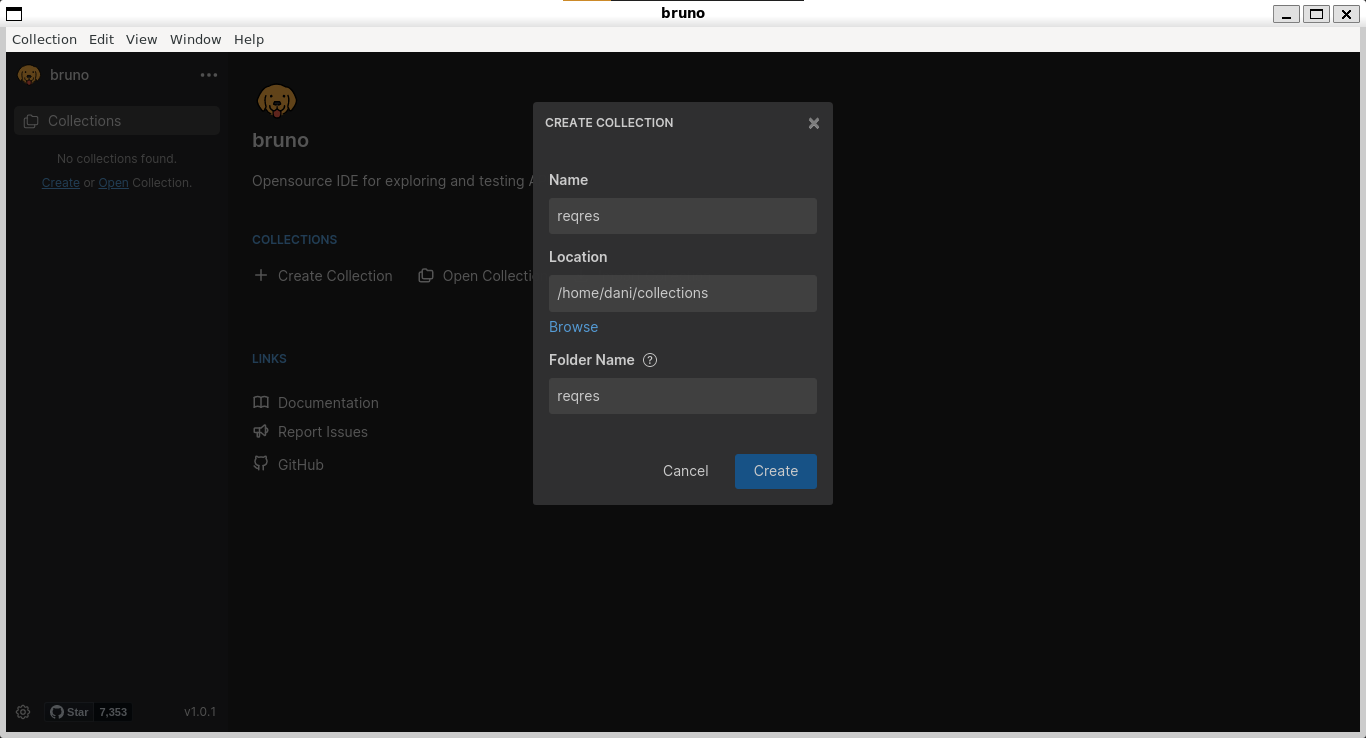
Task: Click the bruno dog logo in the sidebar
Action: (28, 74)
